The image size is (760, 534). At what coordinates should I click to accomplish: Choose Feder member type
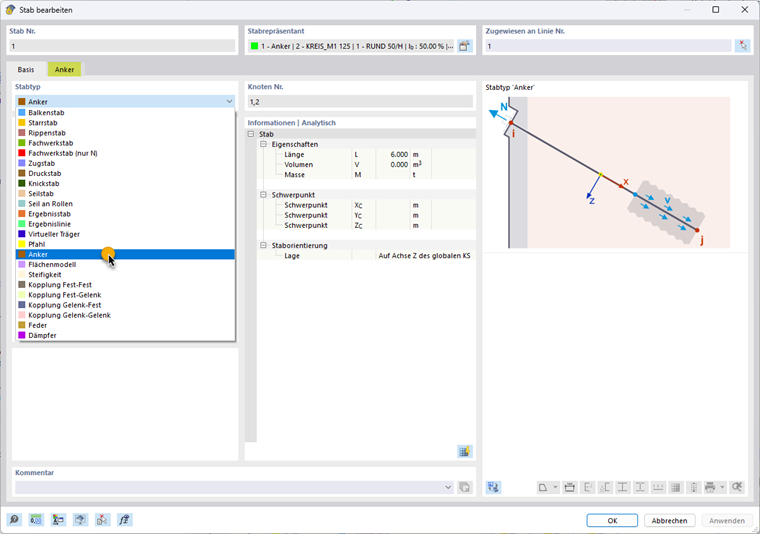pyautogui.click(x=126, y=325)
